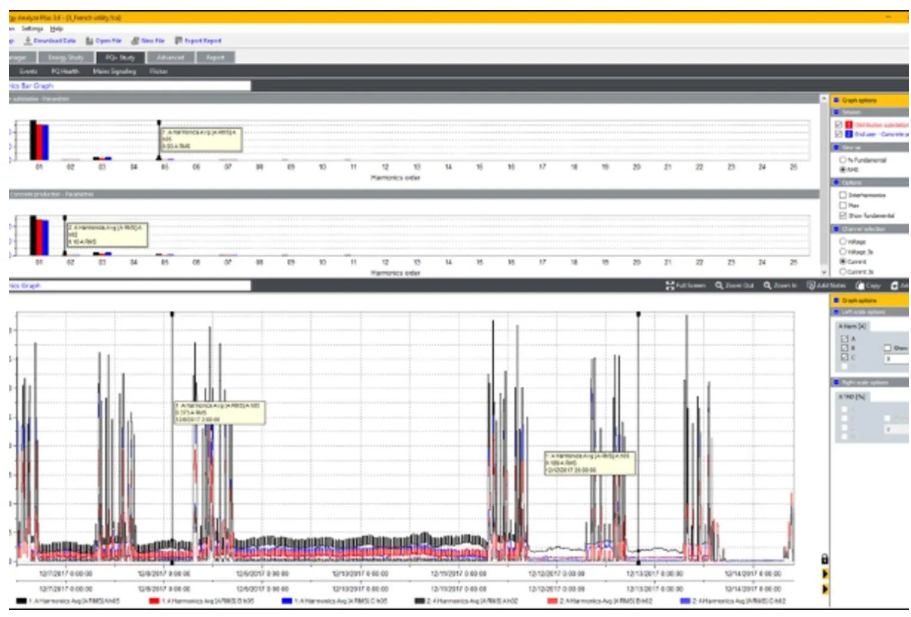Click the A Harm [A] tab in left scale options
911x617 pixels.
pyautogui.click(x=852, y=327)
